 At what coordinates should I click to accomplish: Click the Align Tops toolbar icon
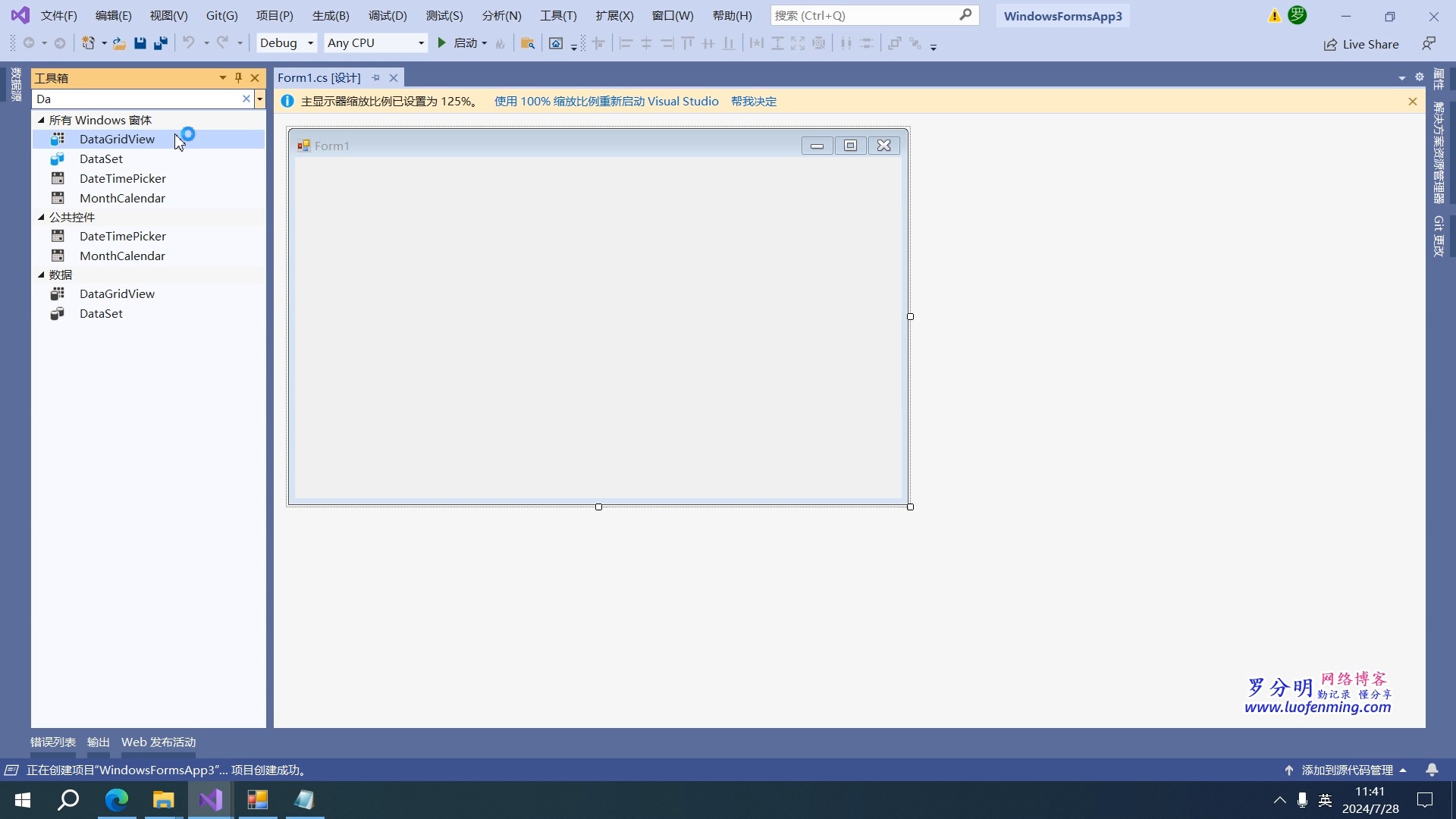point(688,43)
